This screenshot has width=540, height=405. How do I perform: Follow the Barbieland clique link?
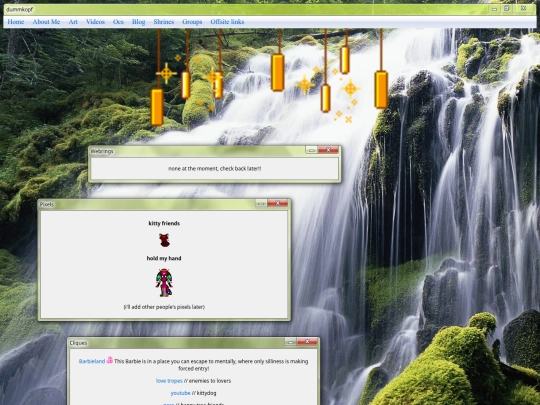(x=92, y=361)
